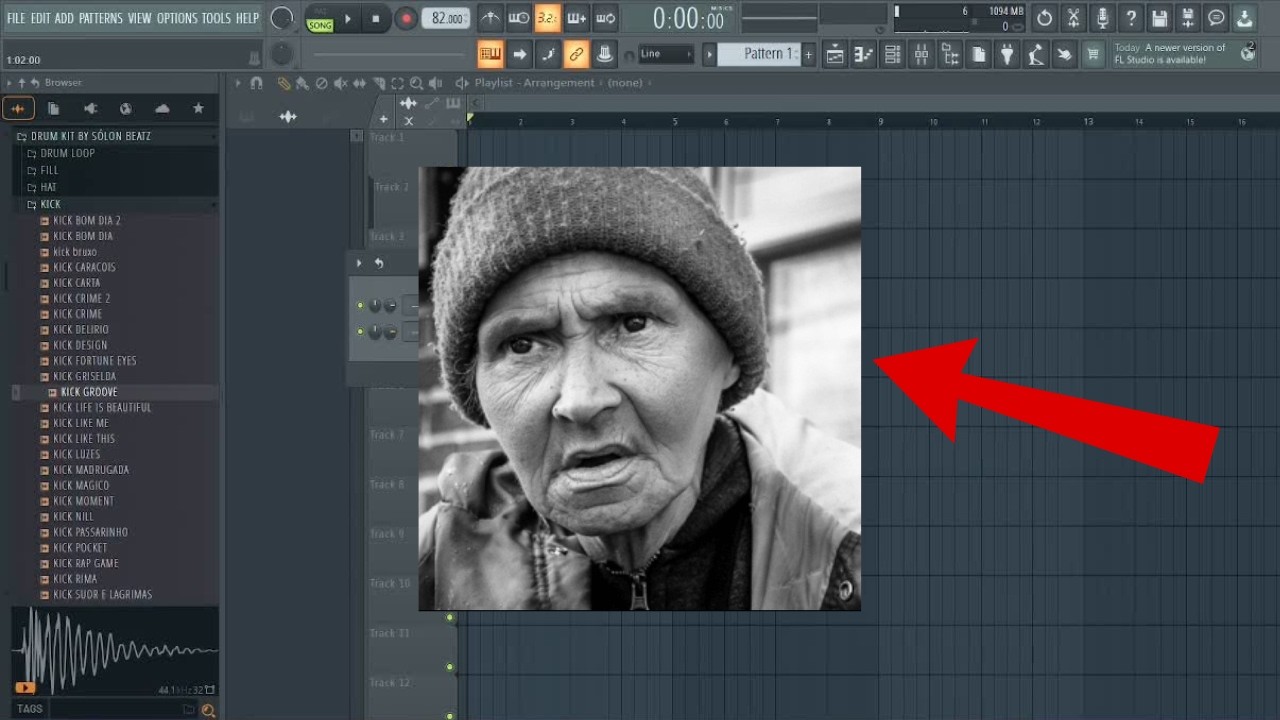1280x720 pixels.
Task: Click the floppy disk save icon
Action: (x=1159, y=18)
